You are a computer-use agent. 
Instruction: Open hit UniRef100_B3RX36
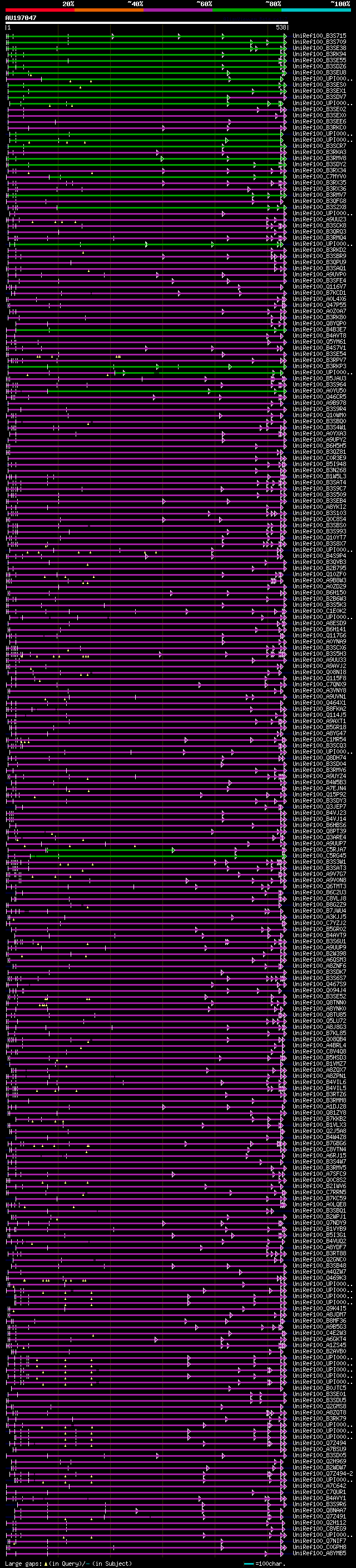point(319,189)
